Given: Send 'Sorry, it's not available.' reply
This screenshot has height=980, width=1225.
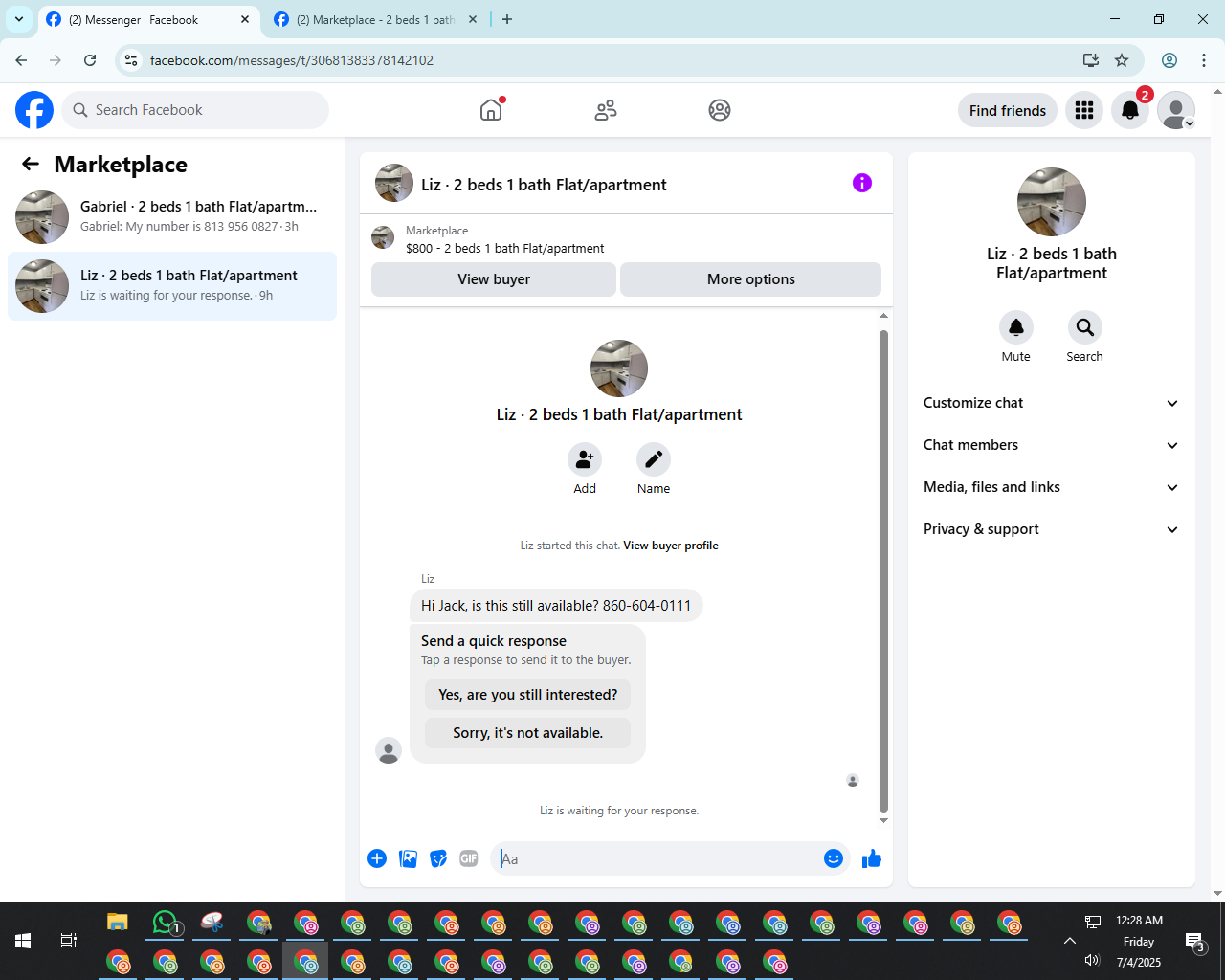Looking at the screenshot, I should tap(528, 733).
